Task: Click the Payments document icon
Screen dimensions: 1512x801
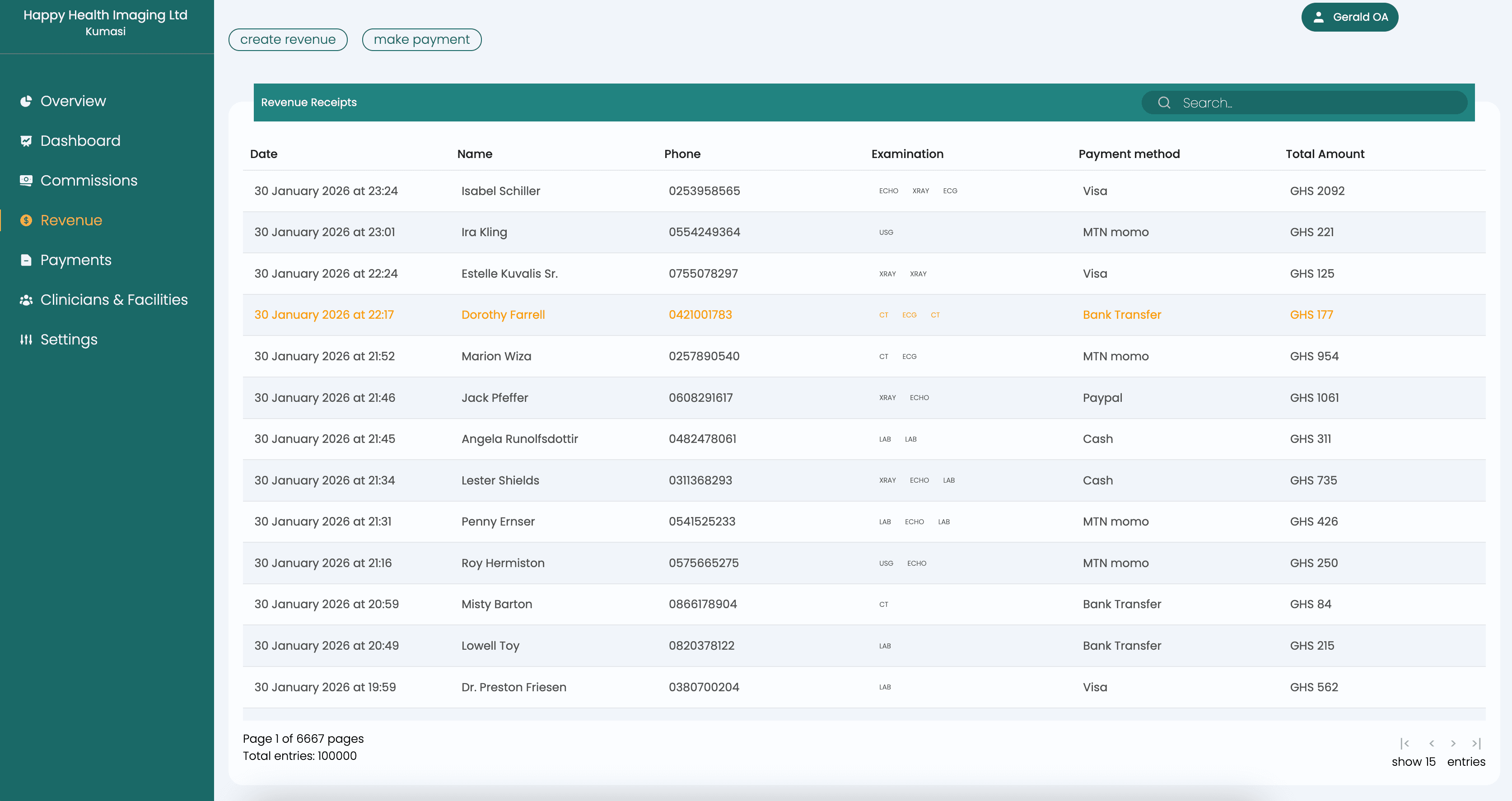Action: click(x=26, y=260)
